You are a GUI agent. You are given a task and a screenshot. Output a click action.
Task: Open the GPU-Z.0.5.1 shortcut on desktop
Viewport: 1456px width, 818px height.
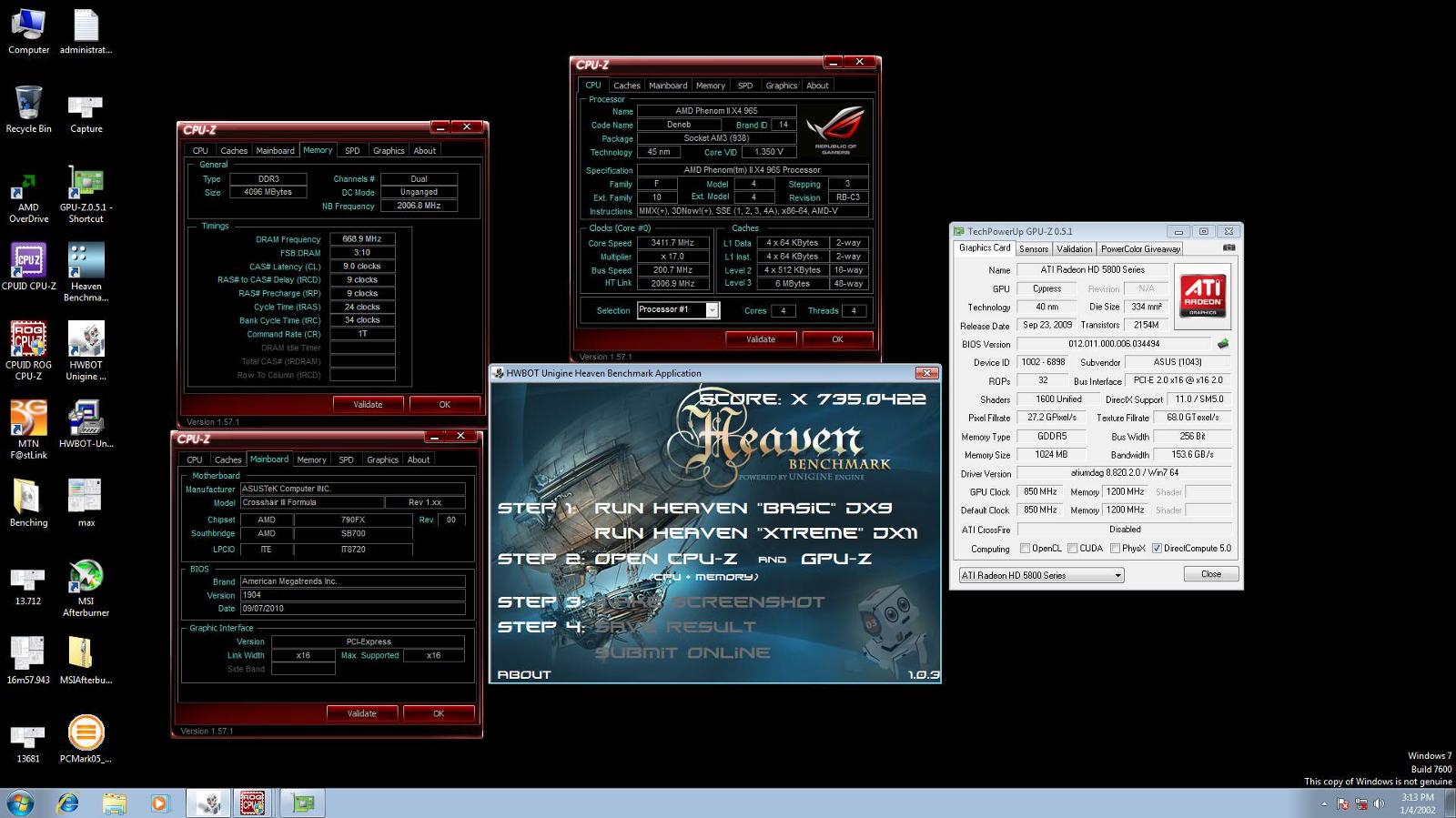[86, 195]
